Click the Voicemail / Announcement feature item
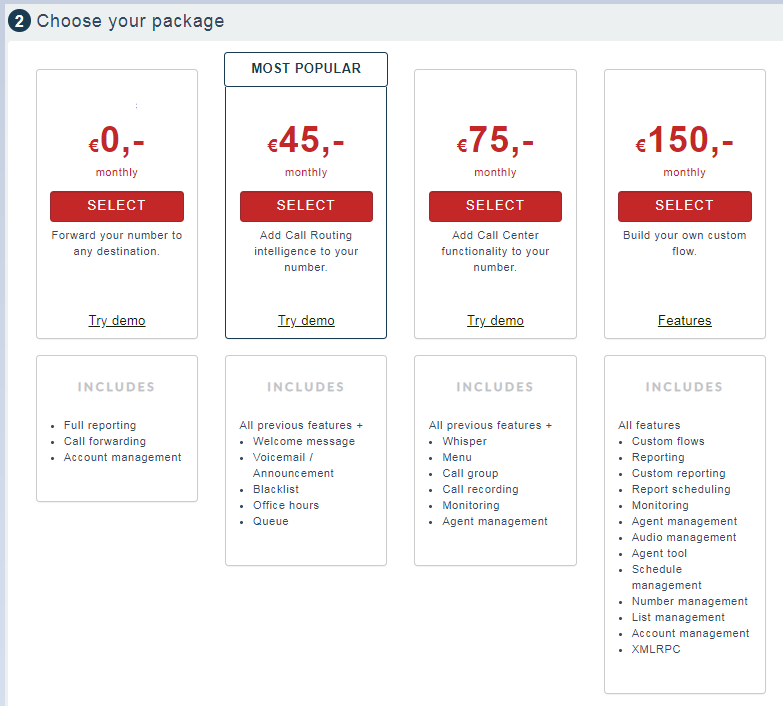 click(x=294, y=465)
